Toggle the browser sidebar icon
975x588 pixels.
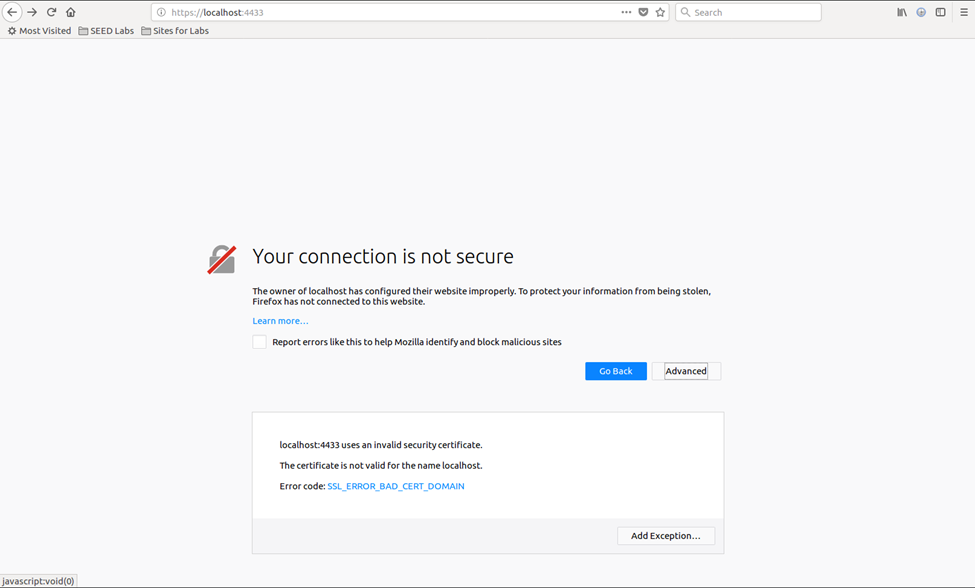tap(940, 11)
